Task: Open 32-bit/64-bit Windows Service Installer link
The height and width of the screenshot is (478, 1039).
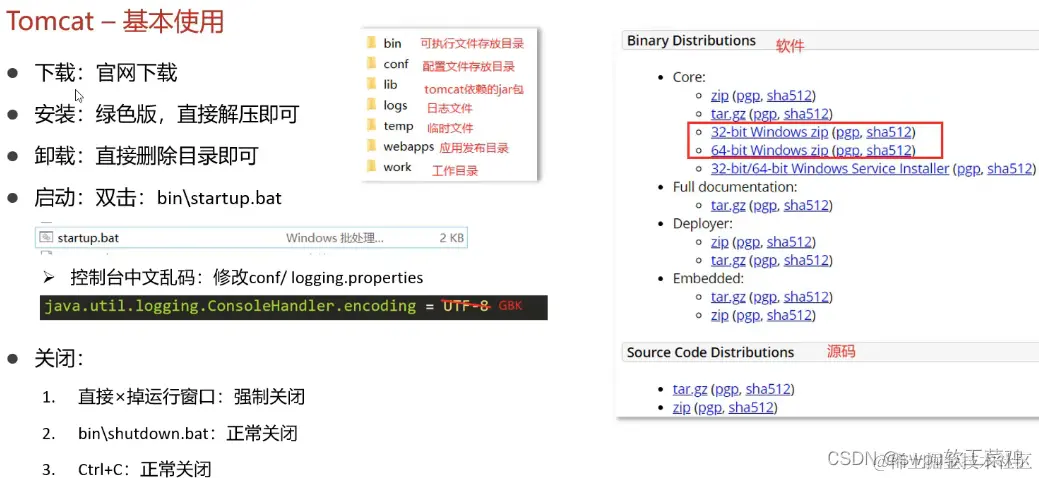Action: (x=830, y=168)
